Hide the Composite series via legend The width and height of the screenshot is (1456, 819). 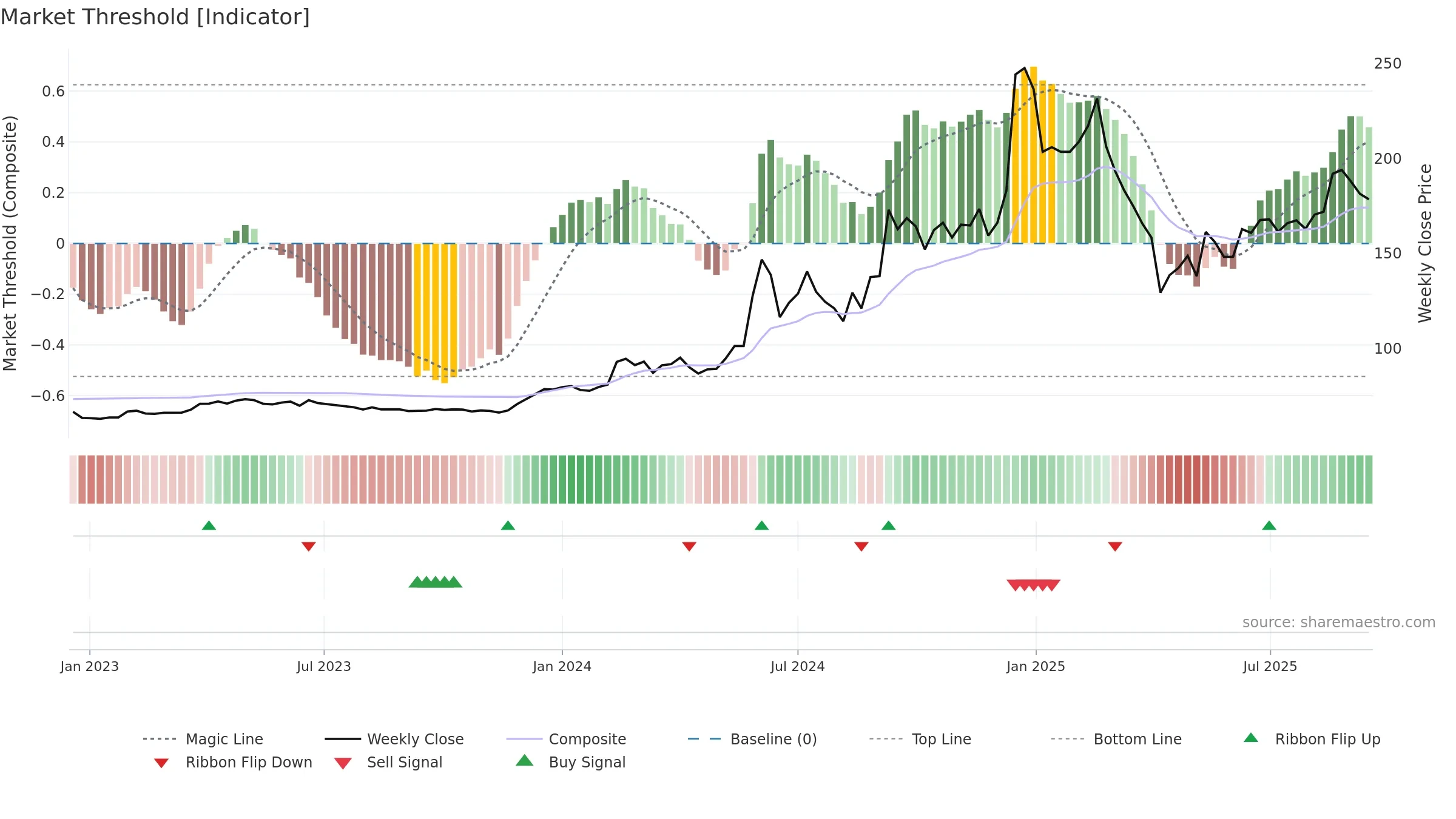click(x=566, y=739)
